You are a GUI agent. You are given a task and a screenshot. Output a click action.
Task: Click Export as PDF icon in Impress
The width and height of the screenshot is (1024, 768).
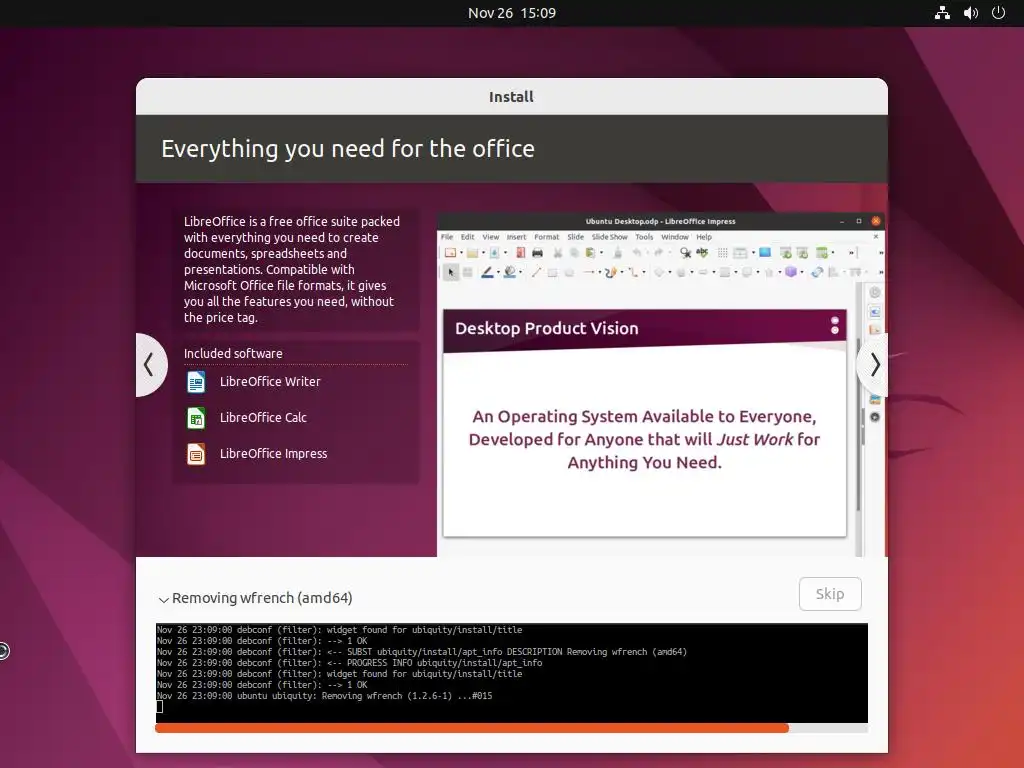[520, 253]
